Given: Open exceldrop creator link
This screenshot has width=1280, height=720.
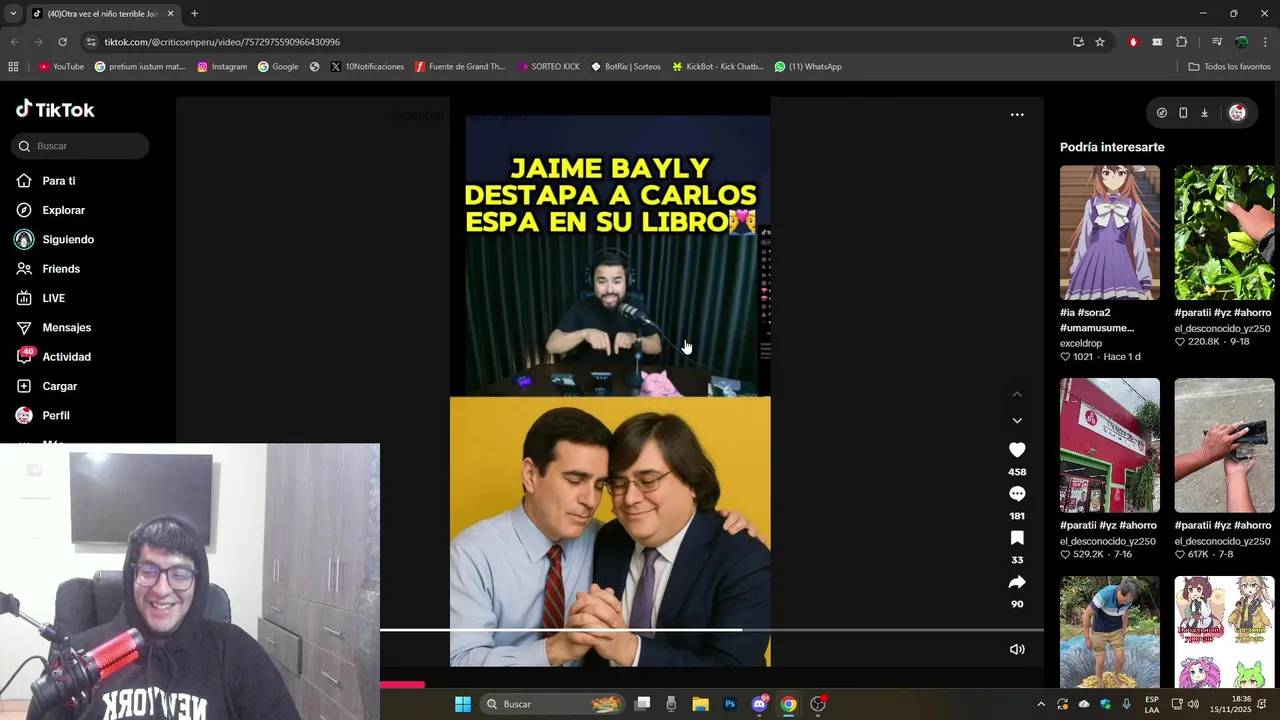Looking at the screenshot, I should click(x=1081, y=343).
